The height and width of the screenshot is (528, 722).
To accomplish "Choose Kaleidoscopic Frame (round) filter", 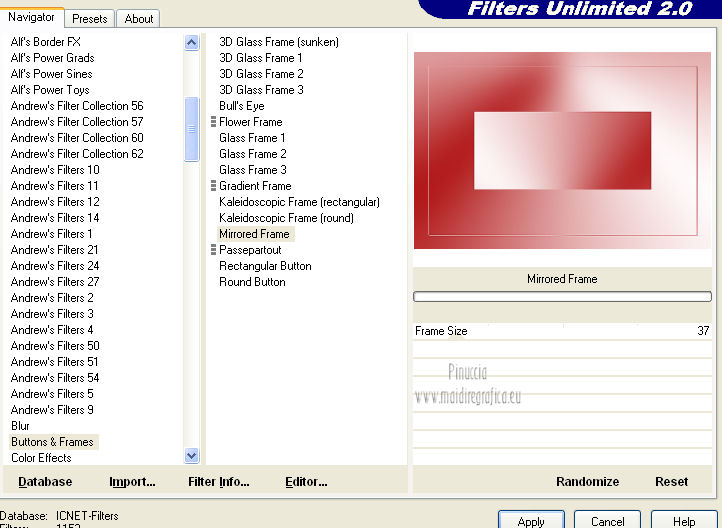I will 286,218.
